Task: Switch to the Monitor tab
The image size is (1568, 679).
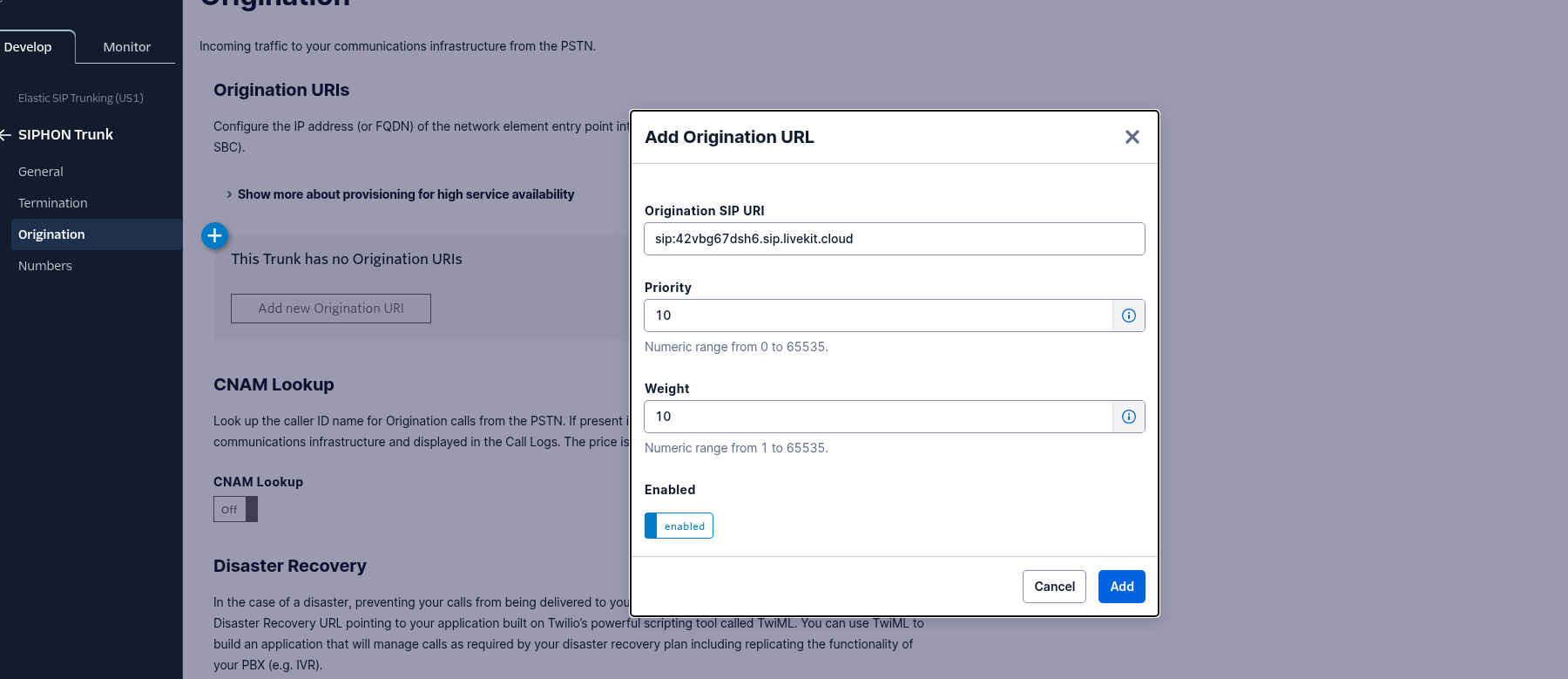Action: click(126, 47)
